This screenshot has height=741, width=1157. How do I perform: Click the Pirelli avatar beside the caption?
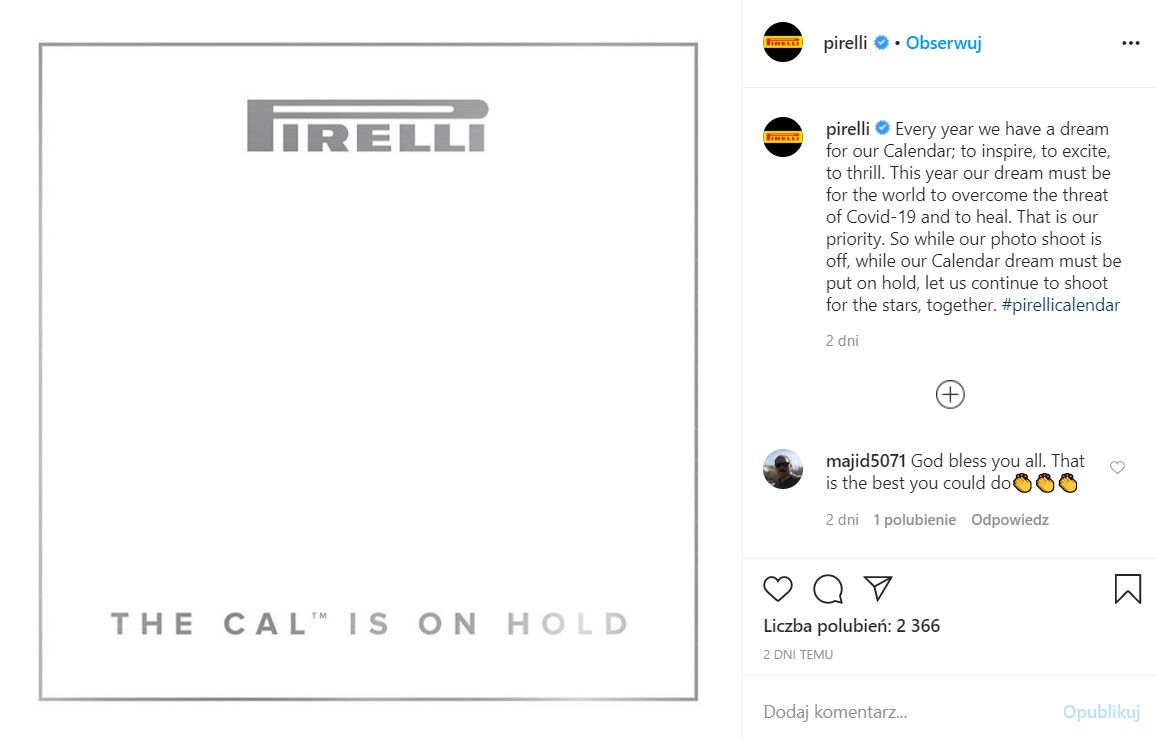point(783,137)
